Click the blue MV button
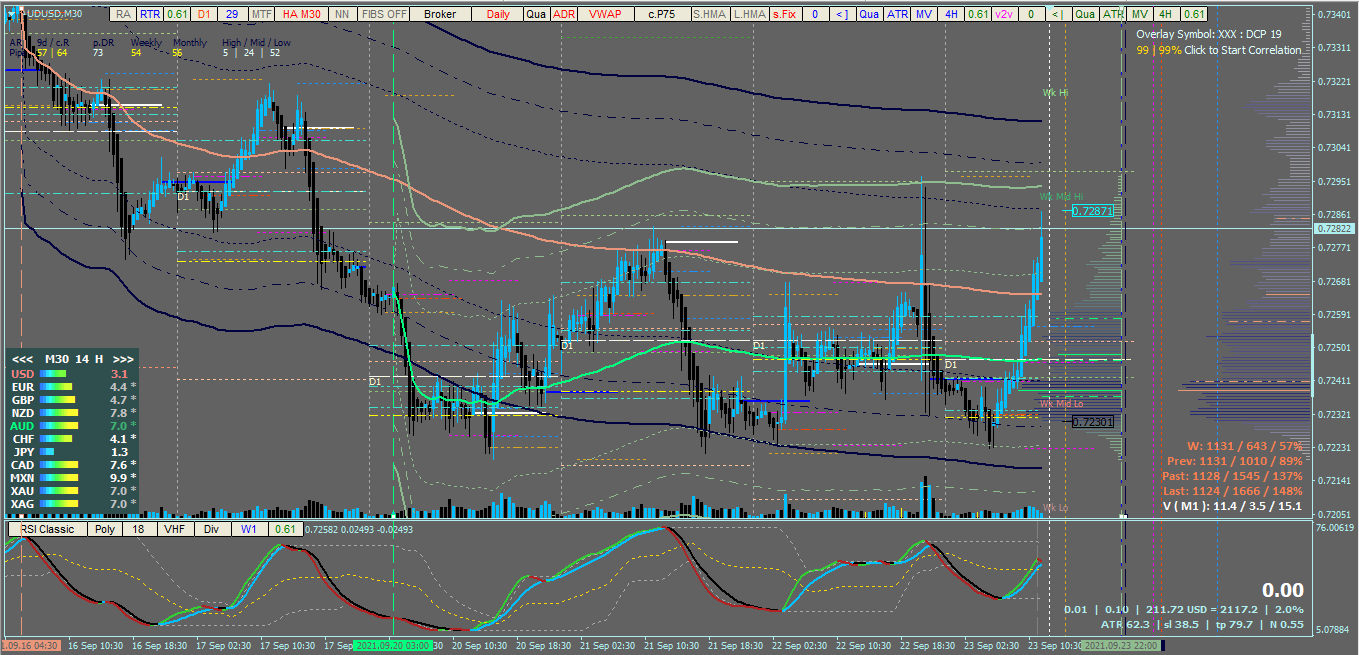The image size is (1359, 655). [924, 14]
